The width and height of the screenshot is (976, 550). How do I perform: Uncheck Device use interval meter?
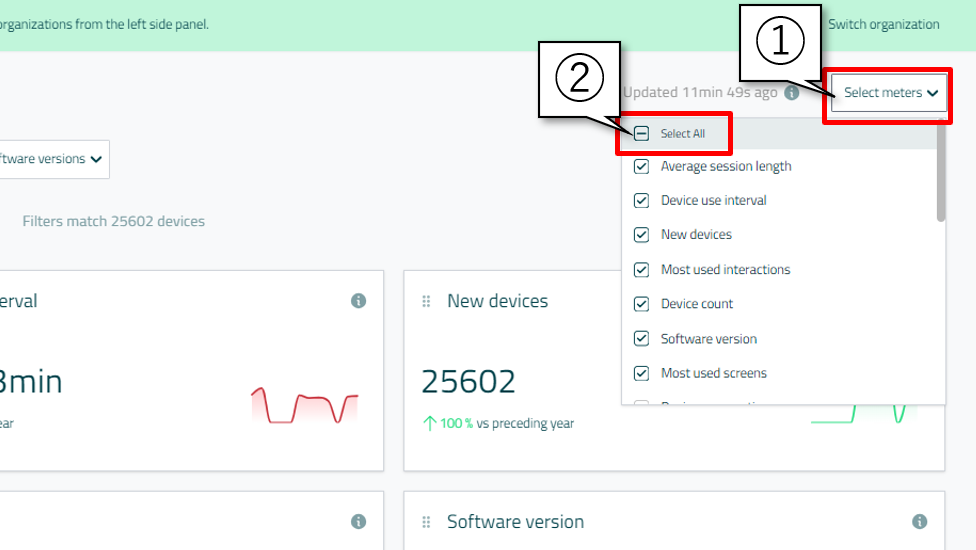pos(642,200)
